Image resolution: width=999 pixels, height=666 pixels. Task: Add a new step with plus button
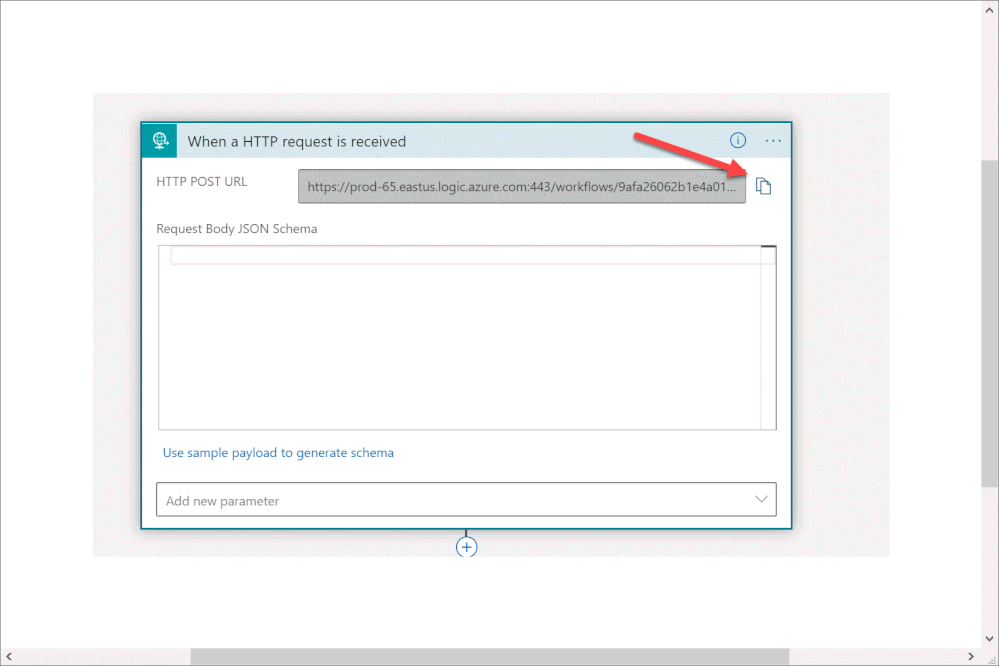click(x=466, y=547)
